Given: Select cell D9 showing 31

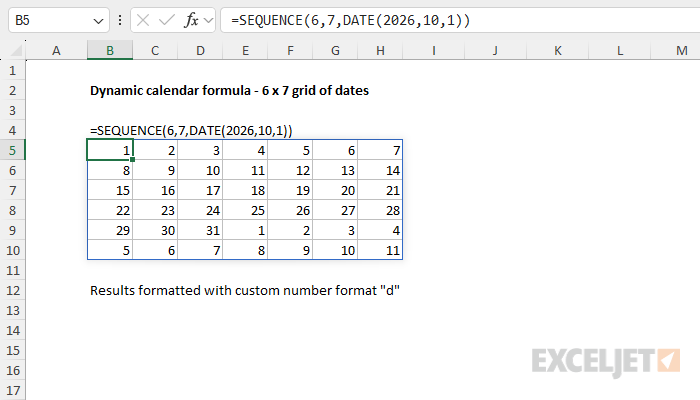Looking at the screenshot, I should 200,230.
